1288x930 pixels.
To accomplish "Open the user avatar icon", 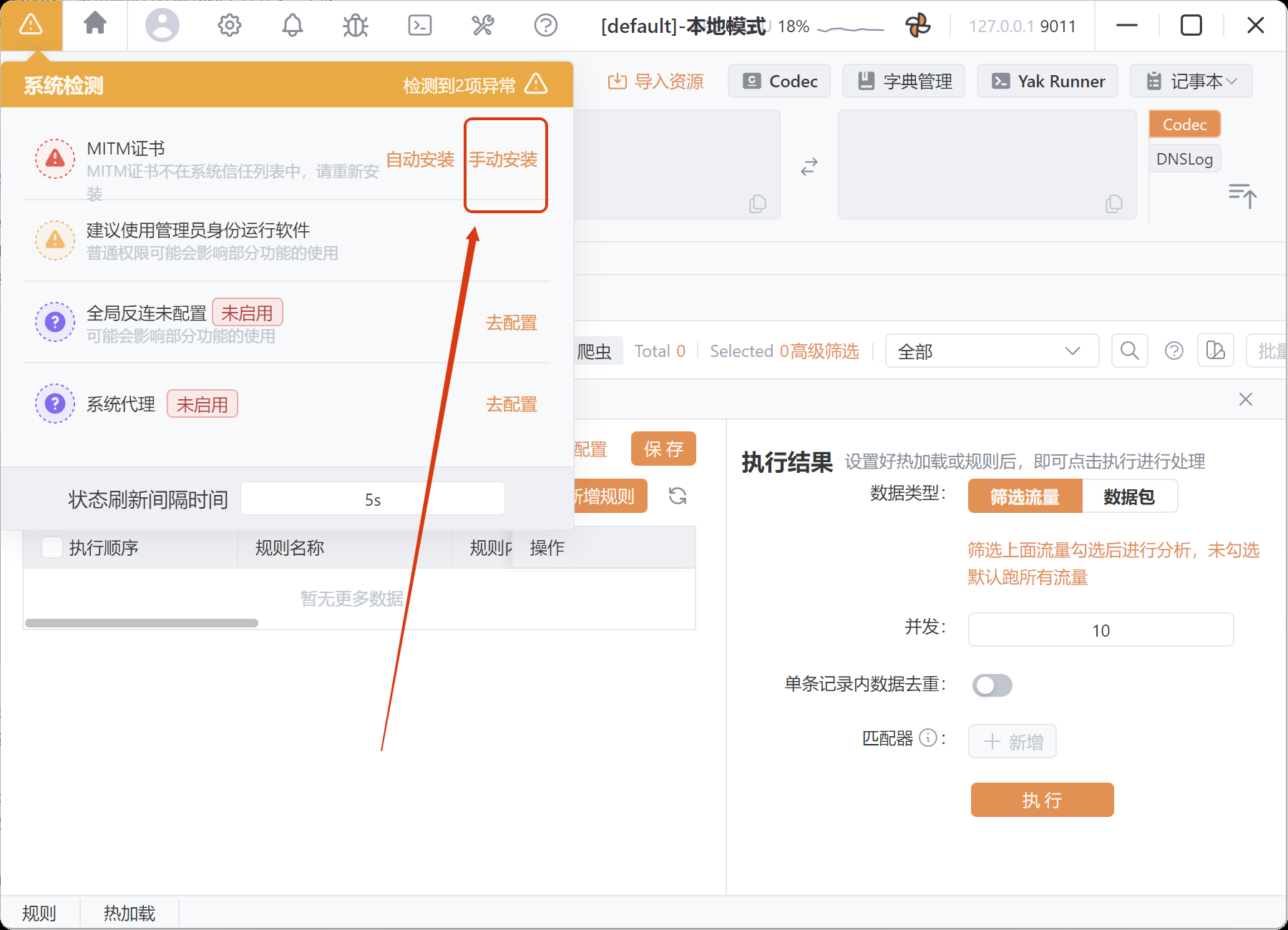I will 162,26.
